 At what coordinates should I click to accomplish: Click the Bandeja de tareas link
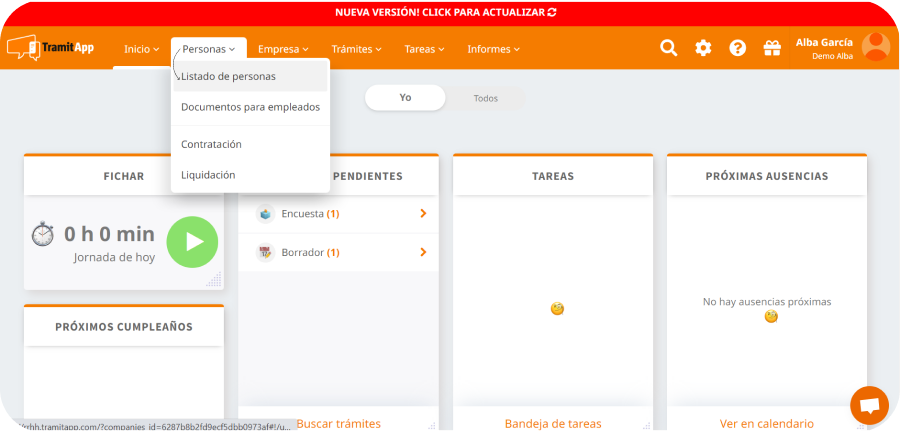click(553, 423)
